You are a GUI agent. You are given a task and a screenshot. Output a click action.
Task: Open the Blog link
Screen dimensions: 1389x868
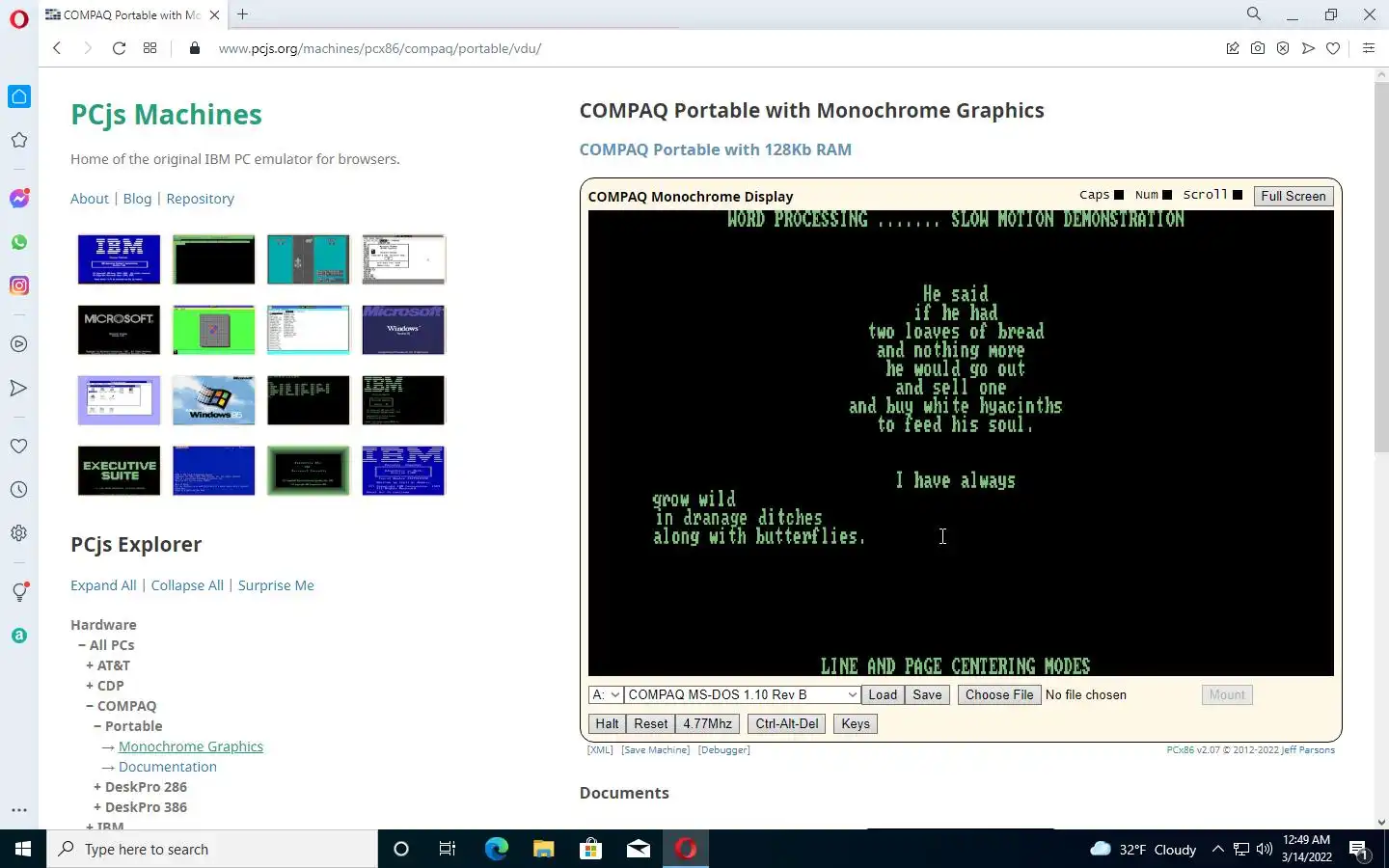pos(137,199)
